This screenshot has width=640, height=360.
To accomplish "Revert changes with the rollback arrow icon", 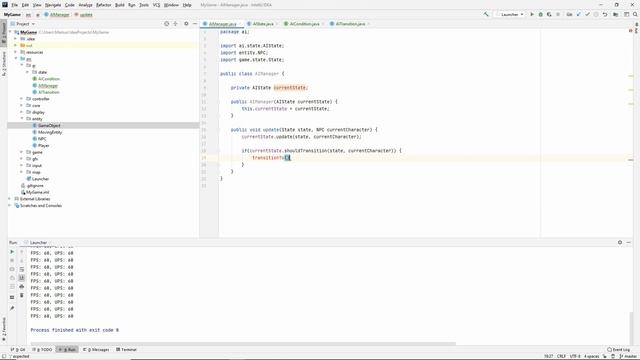I will pyautogui.click(x=605, y=14).
